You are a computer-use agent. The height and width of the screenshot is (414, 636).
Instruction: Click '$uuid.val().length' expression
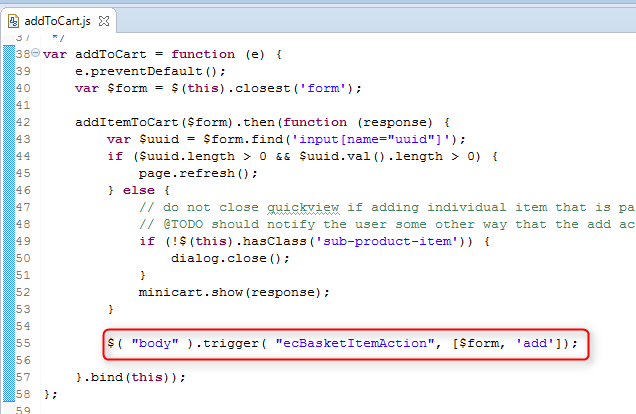pyautogui.click(x=371, y=157)
